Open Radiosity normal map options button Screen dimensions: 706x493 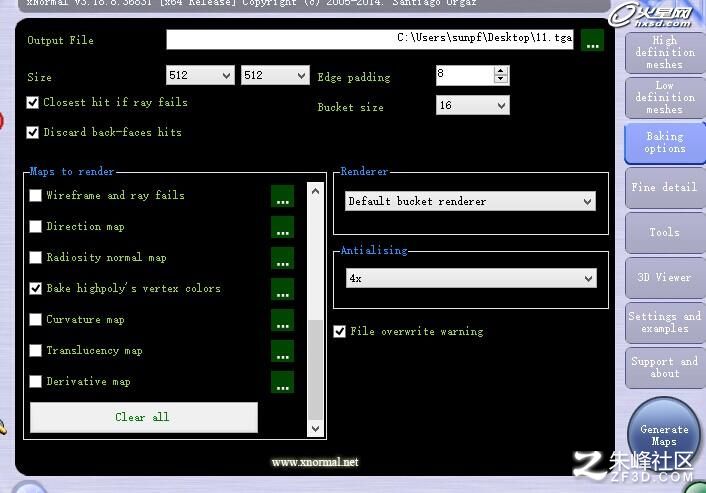(x=282, y=258)
